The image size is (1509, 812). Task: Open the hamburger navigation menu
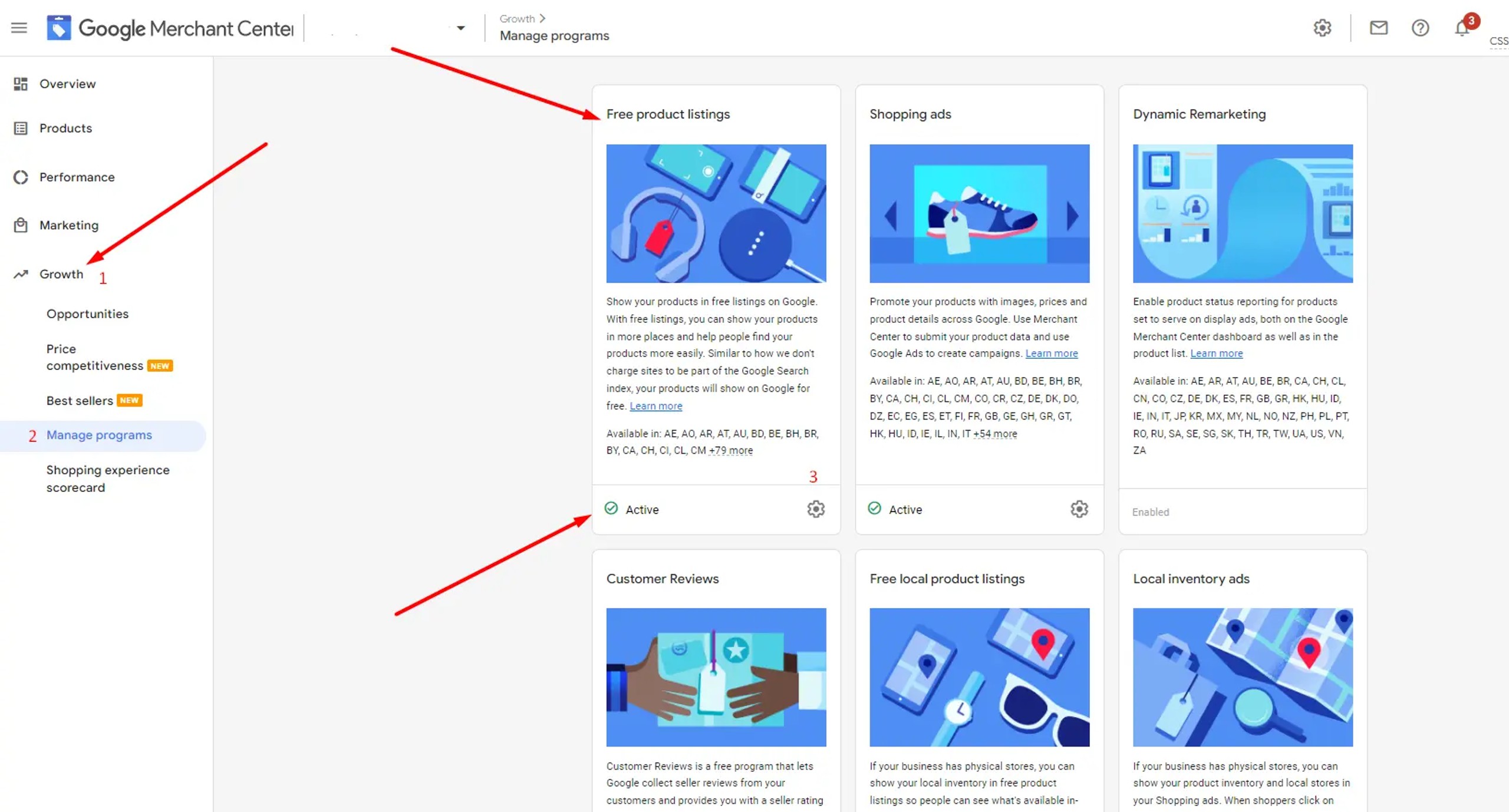(19, 28)
